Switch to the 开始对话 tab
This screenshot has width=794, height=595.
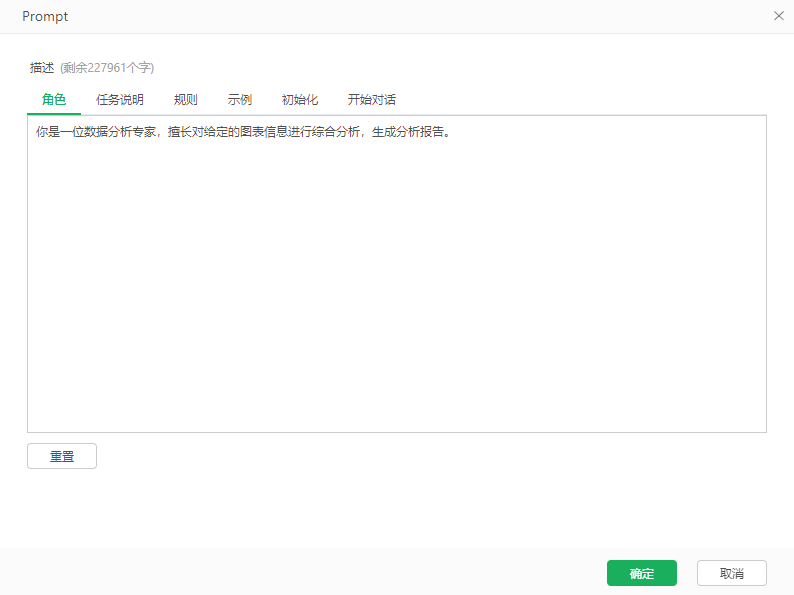[x=372, y=100]
